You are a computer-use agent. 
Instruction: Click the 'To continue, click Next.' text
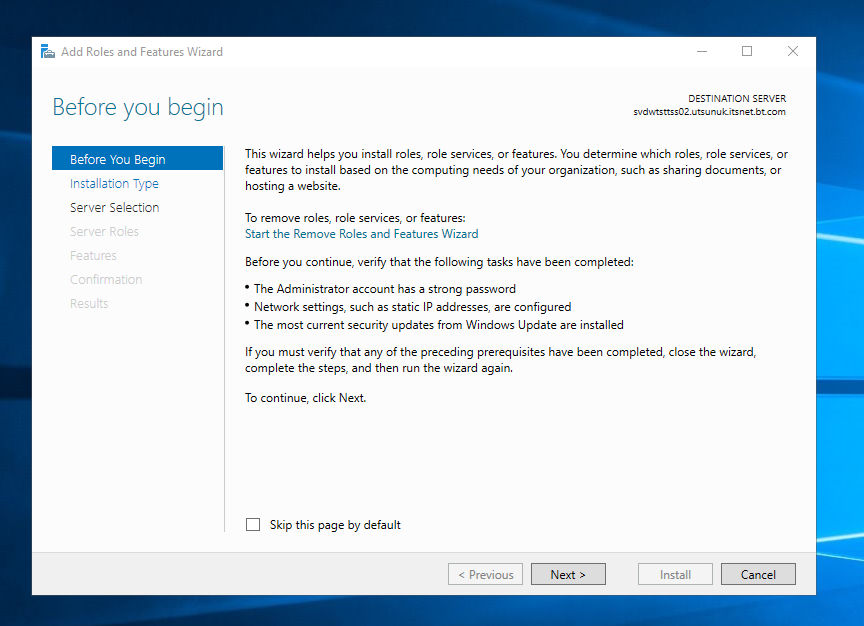point(306,398)
